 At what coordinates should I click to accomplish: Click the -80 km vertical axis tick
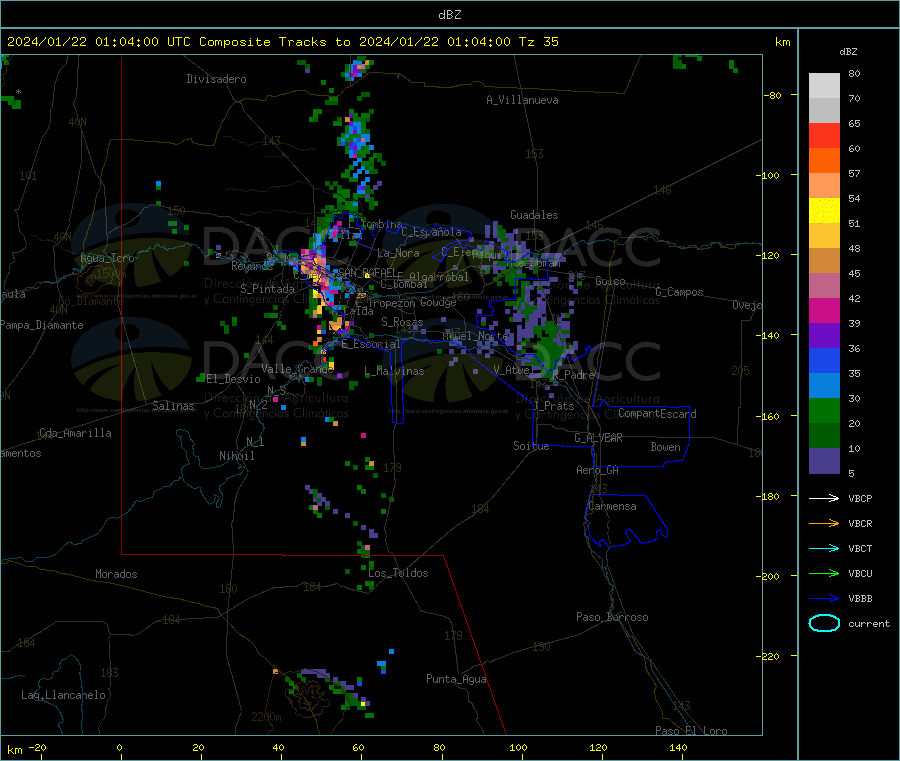point(773,95)
